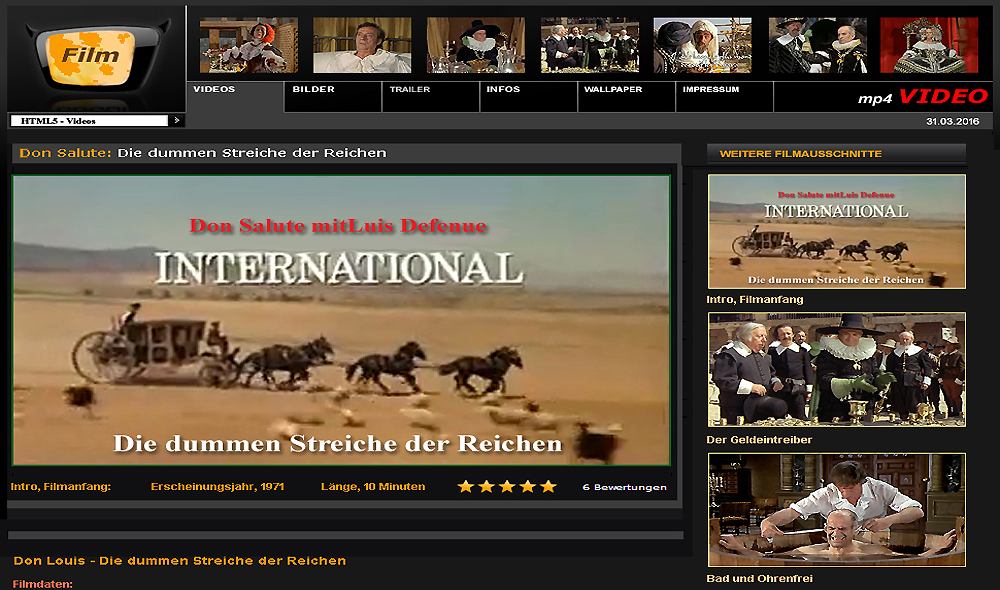The width and height of the screenshot is (1000, 590).
Task: Rate with the third gold star
Action: (x=507, y=487)
